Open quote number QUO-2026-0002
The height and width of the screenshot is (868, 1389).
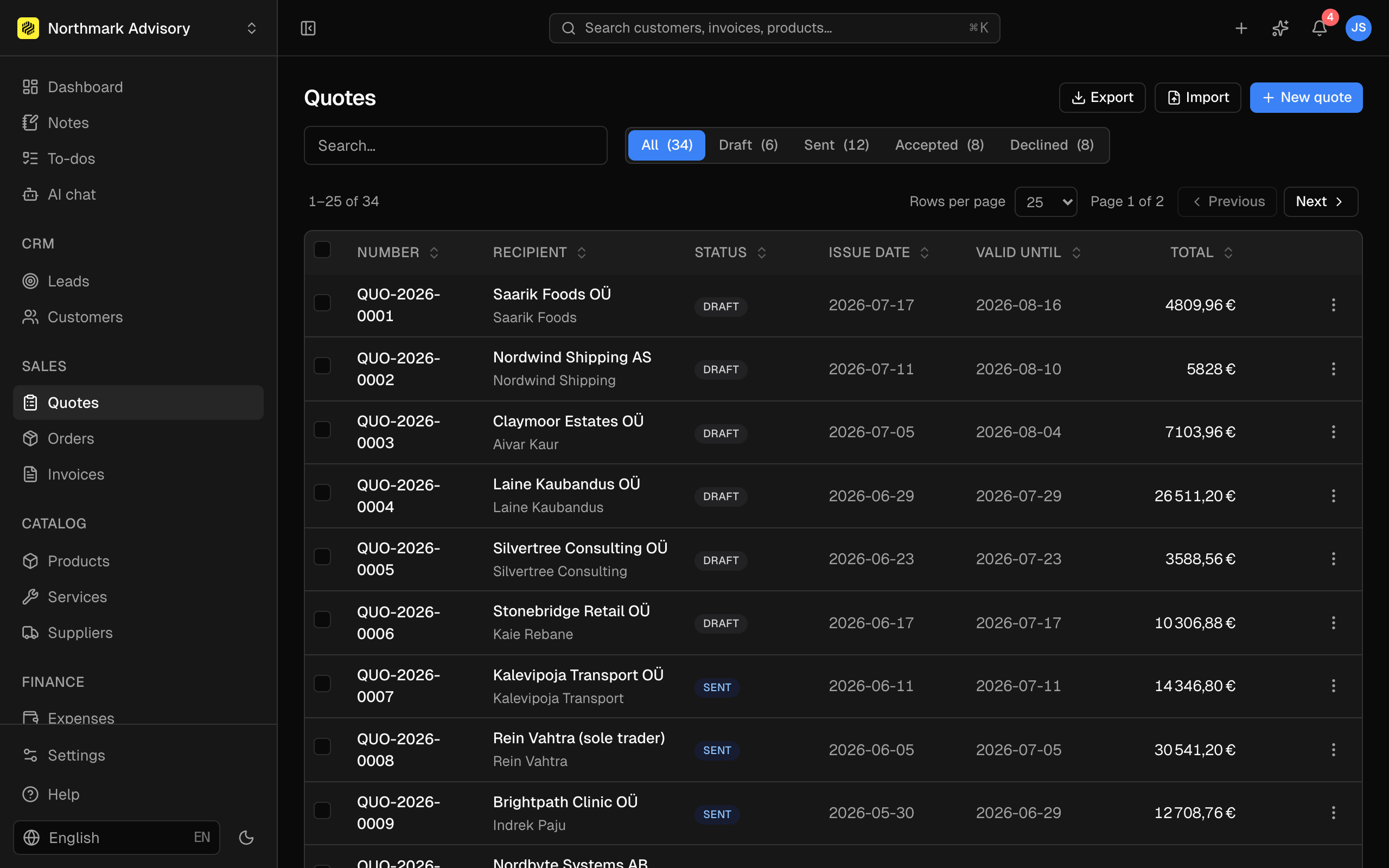pos(398,368)
